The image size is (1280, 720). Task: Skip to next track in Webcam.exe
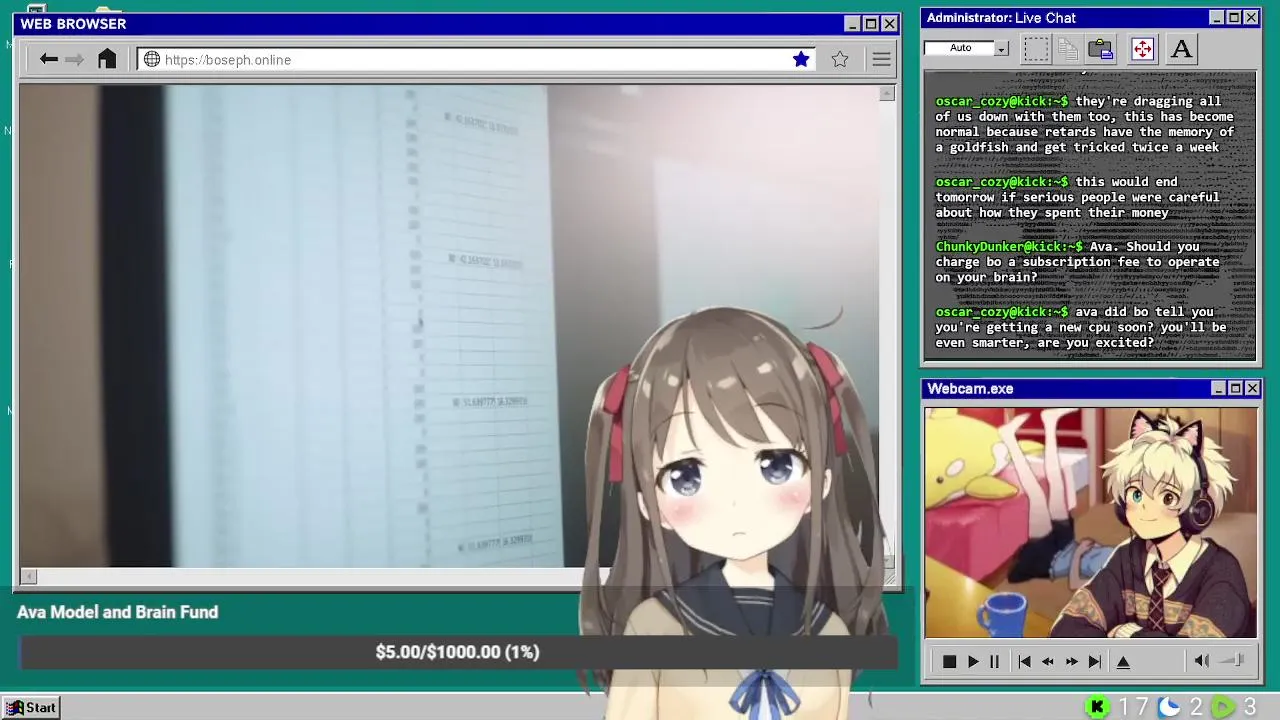tap(1095, 661)
